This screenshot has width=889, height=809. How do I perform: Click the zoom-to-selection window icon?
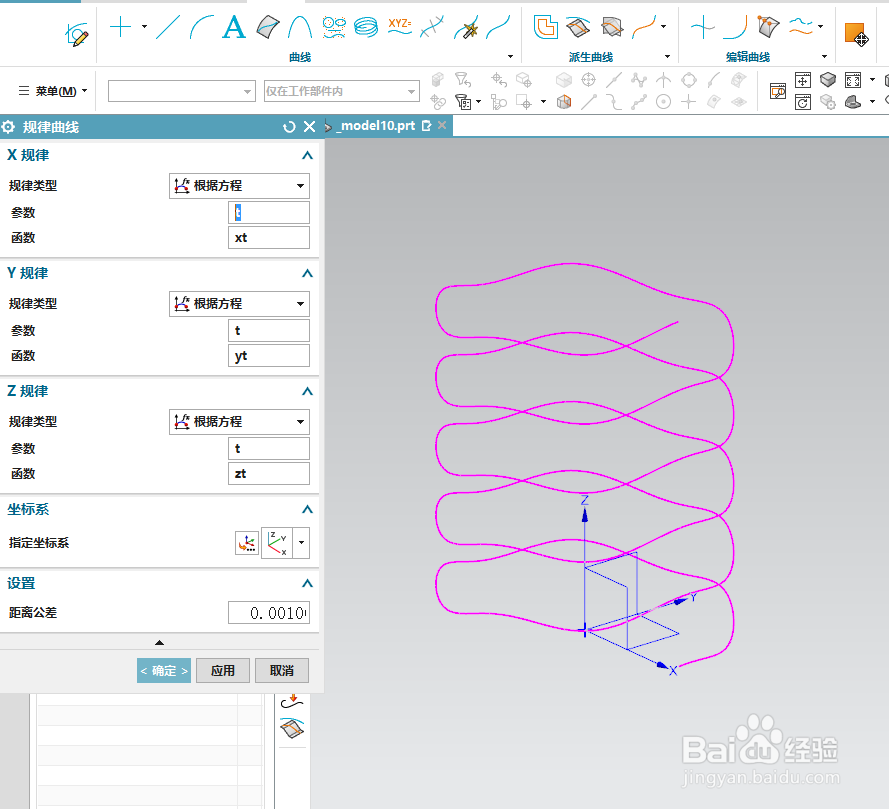tap(778, 91)
